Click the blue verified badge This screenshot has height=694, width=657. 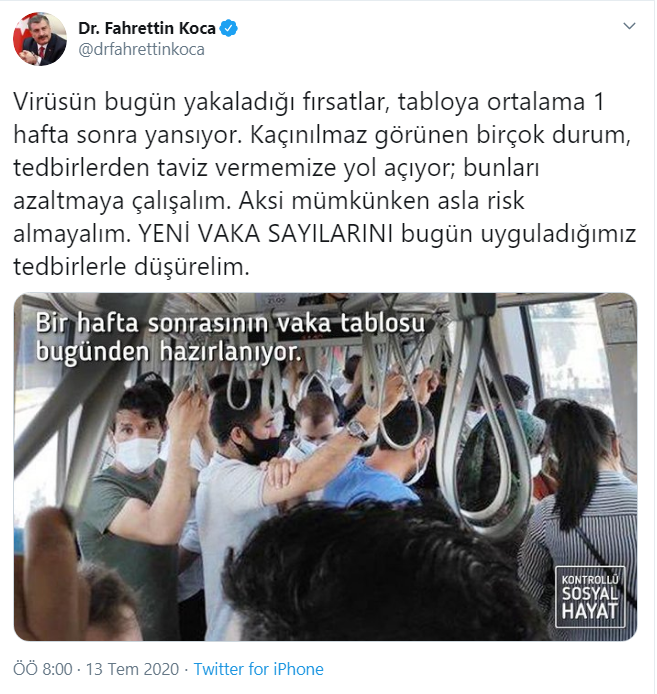(229, 28)
